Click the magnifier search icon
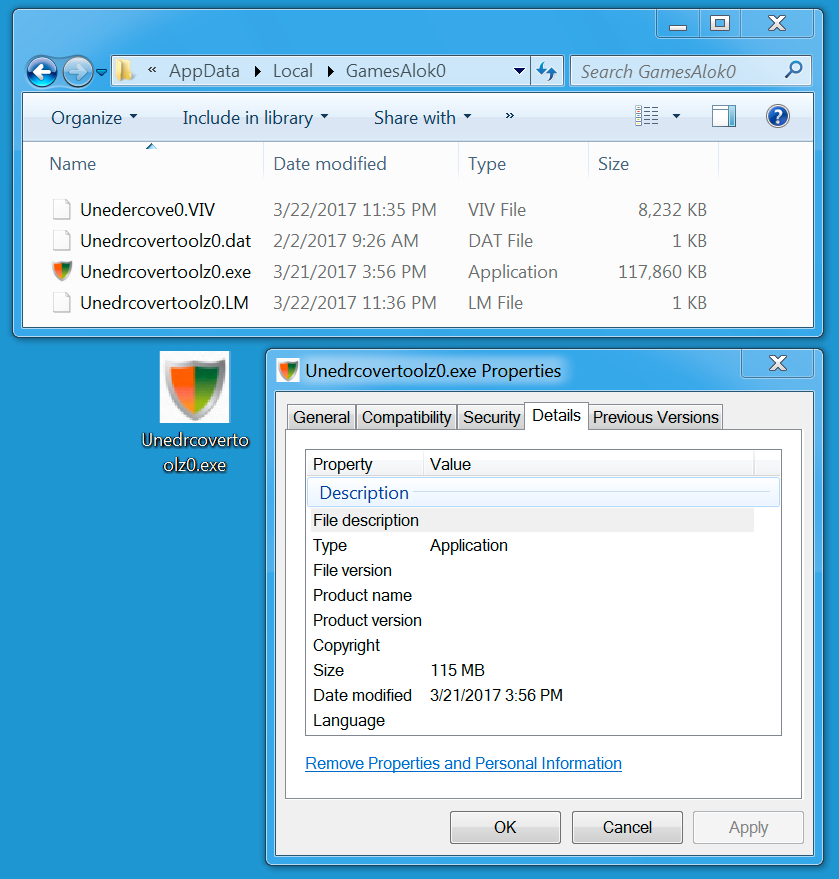The image size is (839, 879). 794,70
